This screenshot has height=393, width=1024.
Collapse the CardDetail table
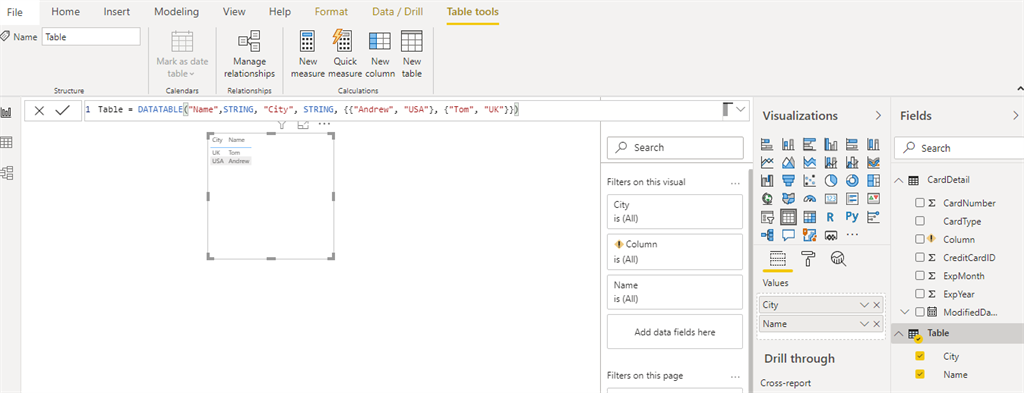pos(898,180)
